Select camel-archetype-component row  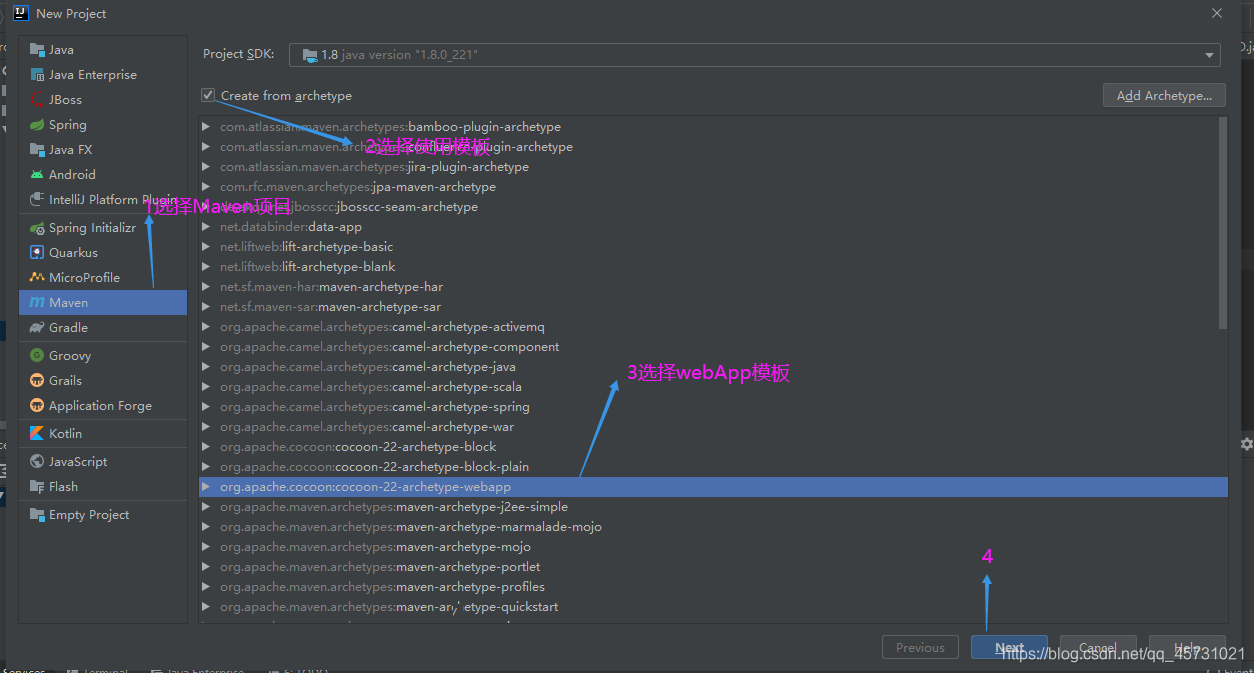713,347
